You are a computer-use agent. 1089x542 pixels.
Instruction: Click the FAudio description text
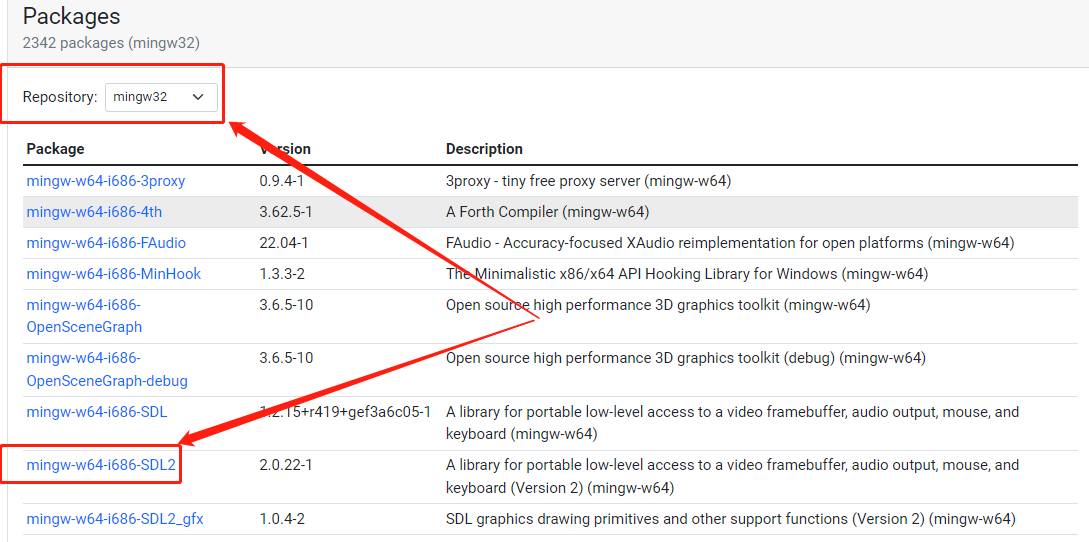pos(687,243)
